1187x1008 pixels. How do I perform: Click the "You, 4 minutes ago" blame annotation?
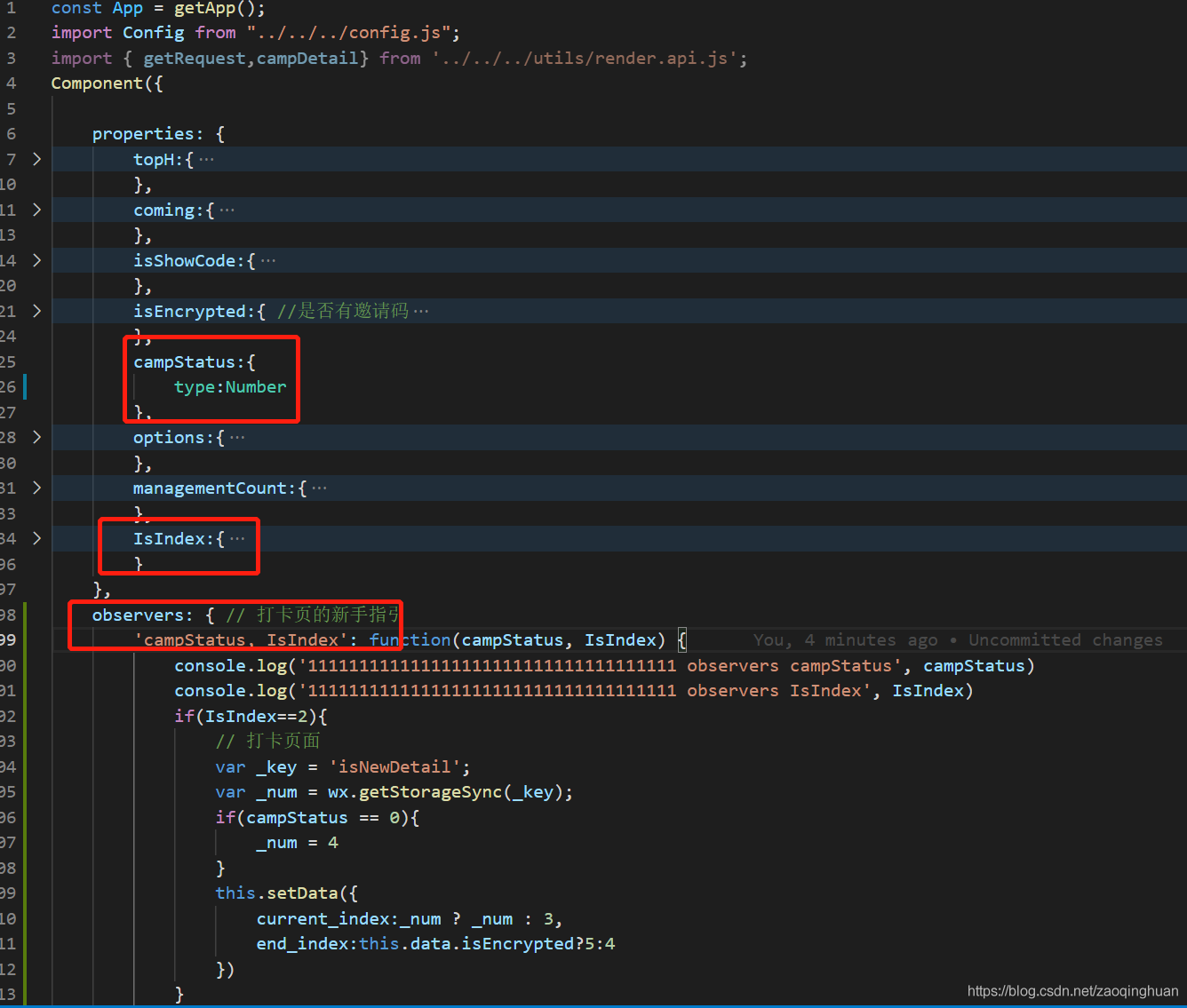click(845, 640)
